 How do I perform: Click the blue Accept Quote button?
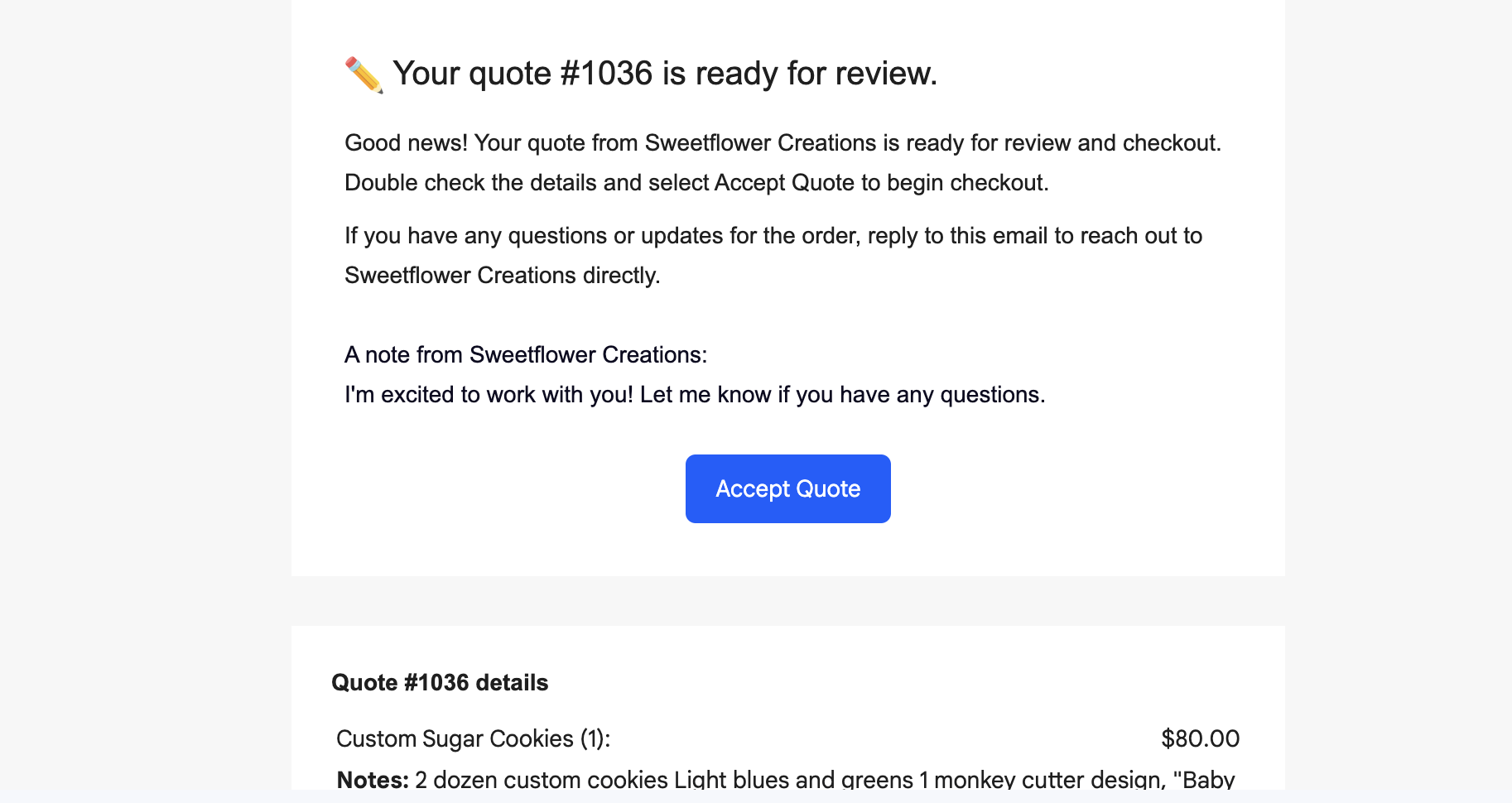coord(787,488)
